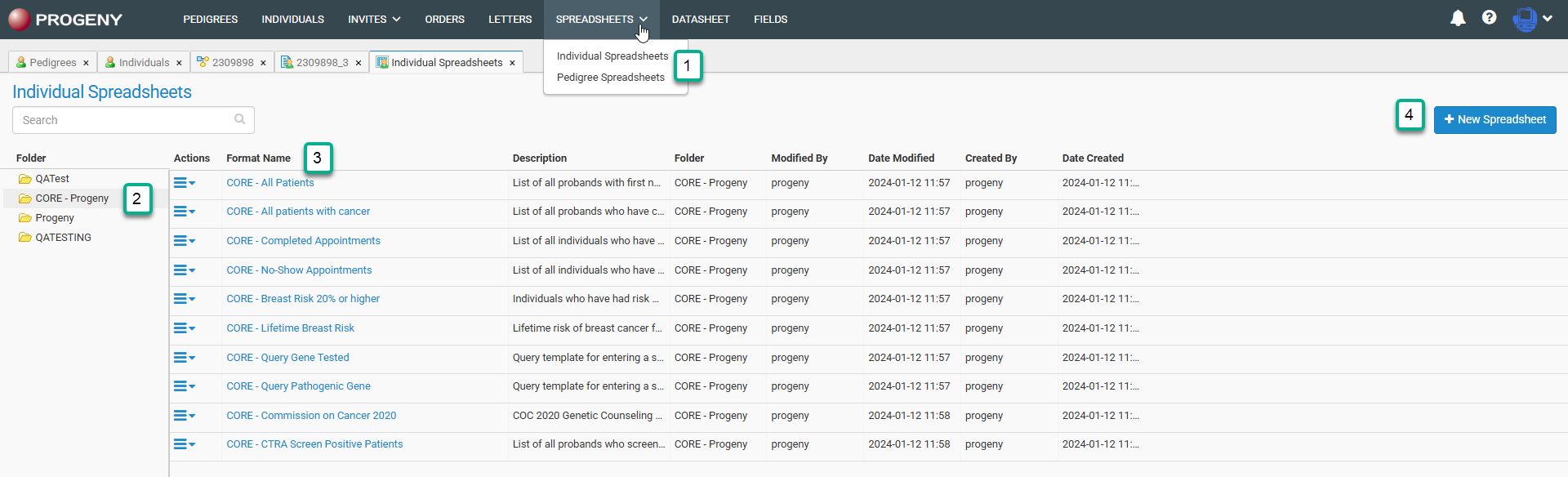Close the 2309898_3 tab
The image size is (1568, 477).
(358, 63)
